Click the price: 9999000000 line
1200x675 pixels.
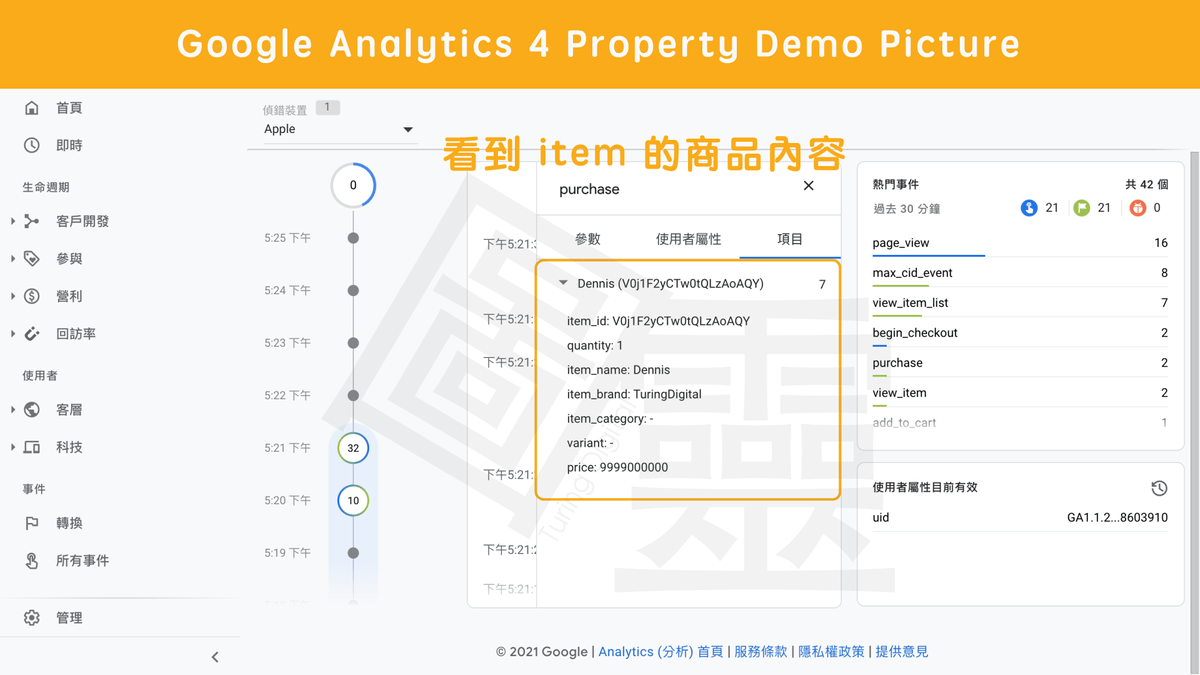617,468
